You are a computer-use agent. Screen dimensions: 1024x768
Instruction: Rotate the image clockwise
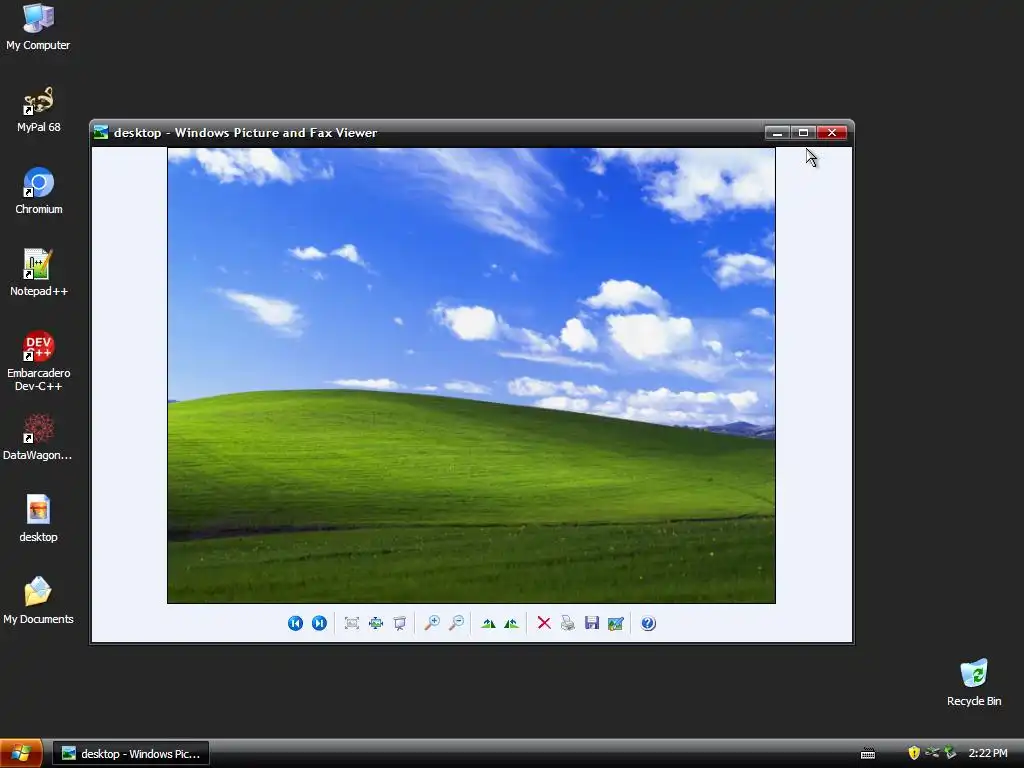coord(488,624)
